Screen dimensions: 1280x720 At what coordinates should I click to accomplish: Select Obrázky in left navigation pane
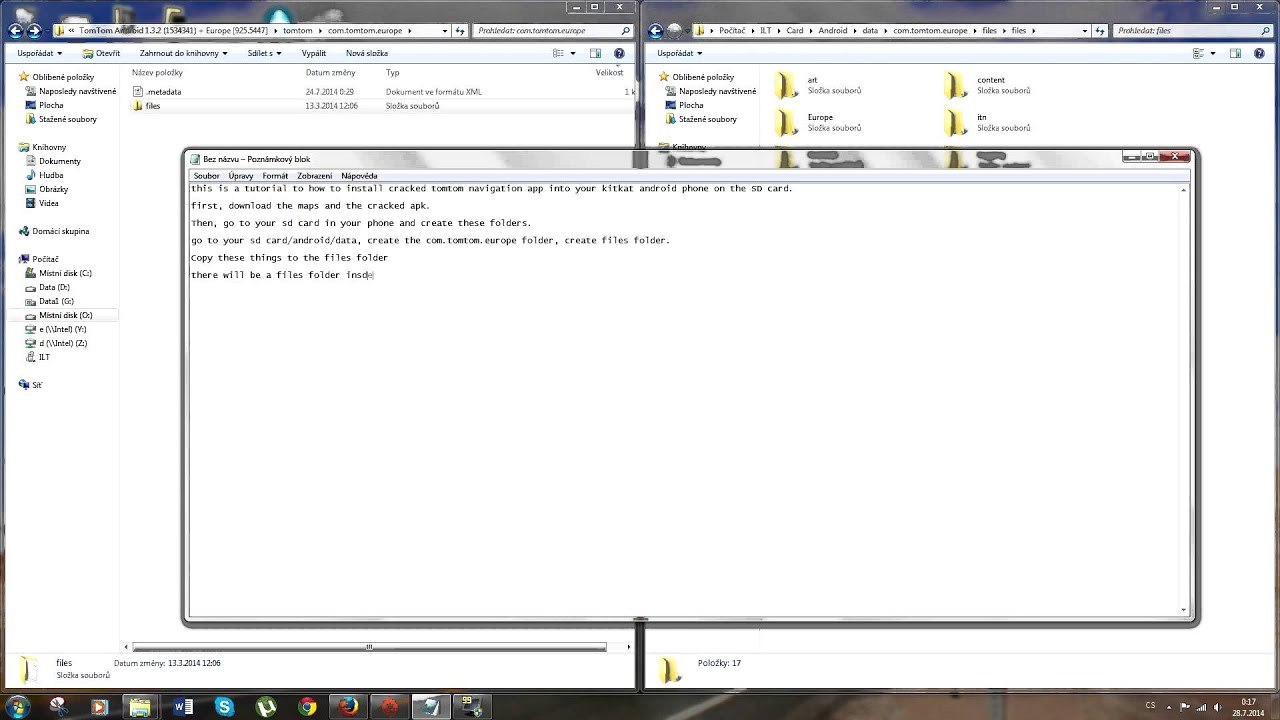[x=54, y=189]
